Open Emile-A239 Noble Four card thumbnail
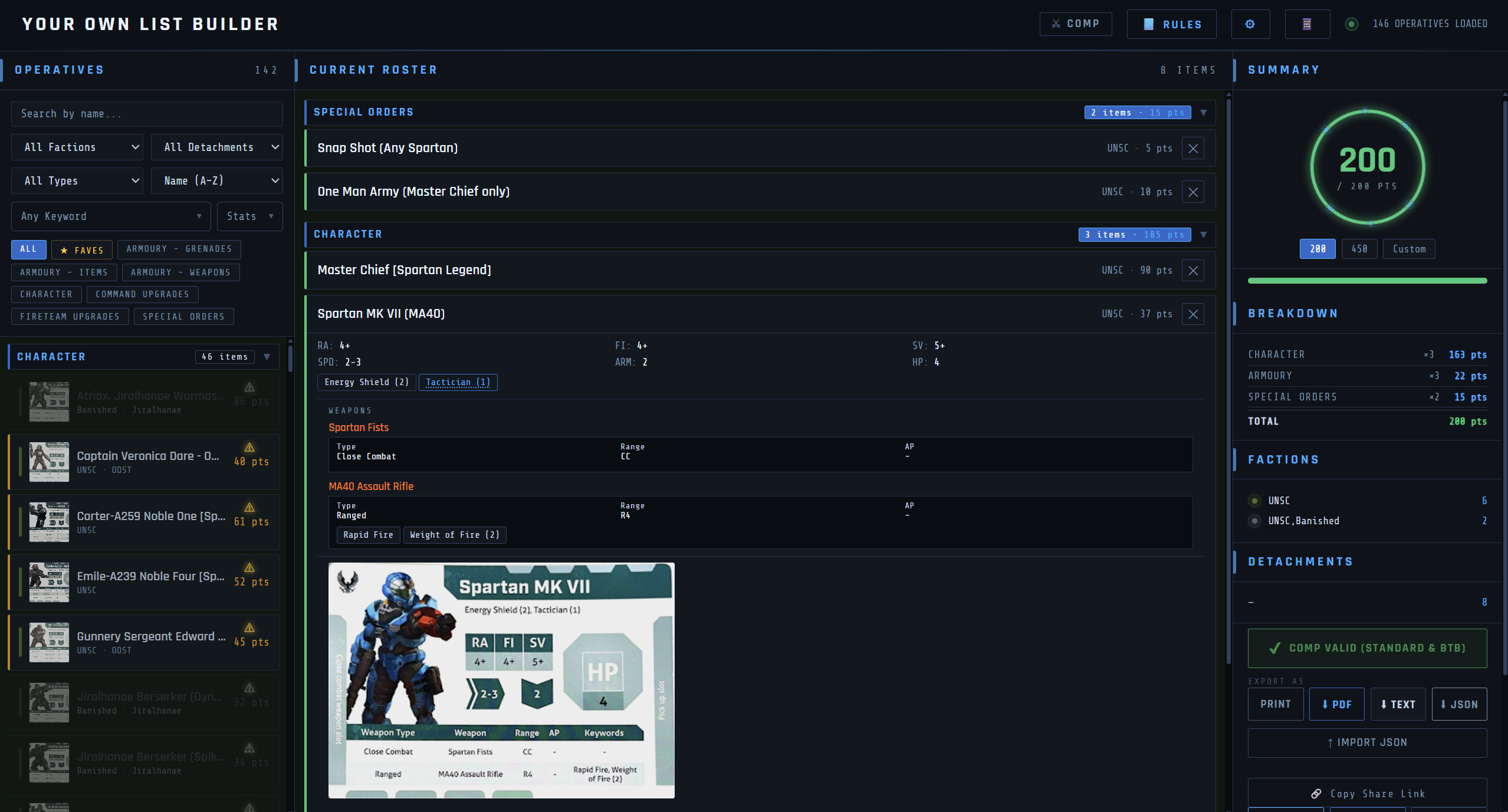 tap(49, 582)
